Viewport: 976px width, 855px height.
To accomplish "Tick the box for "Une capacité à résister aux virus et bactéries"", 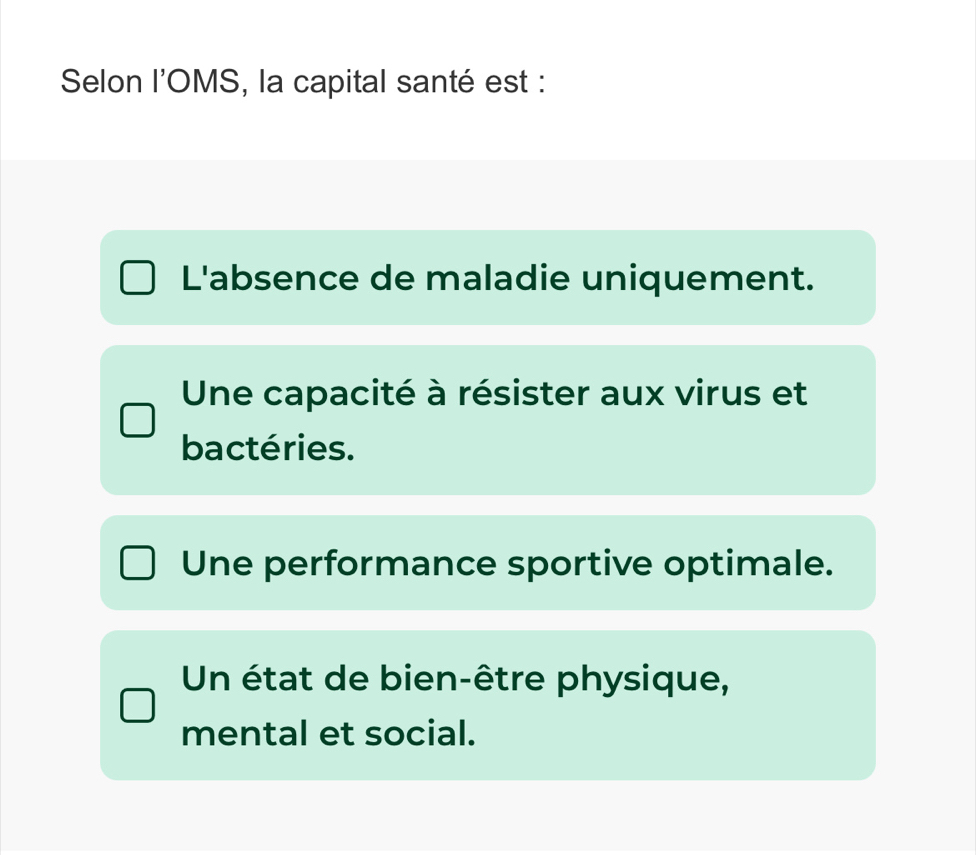I will click(x=138, y=421).
